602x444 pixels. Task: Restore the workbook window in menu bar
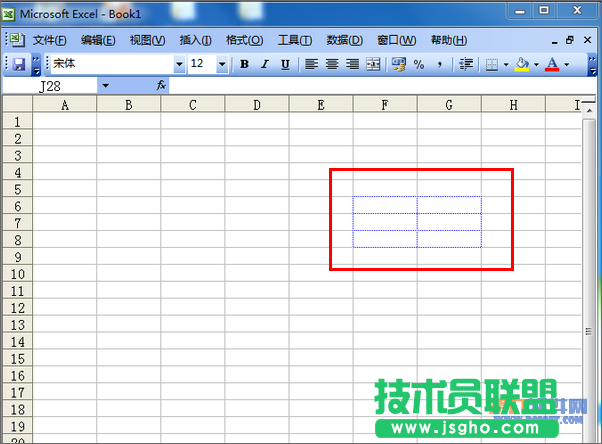(570, 40)
